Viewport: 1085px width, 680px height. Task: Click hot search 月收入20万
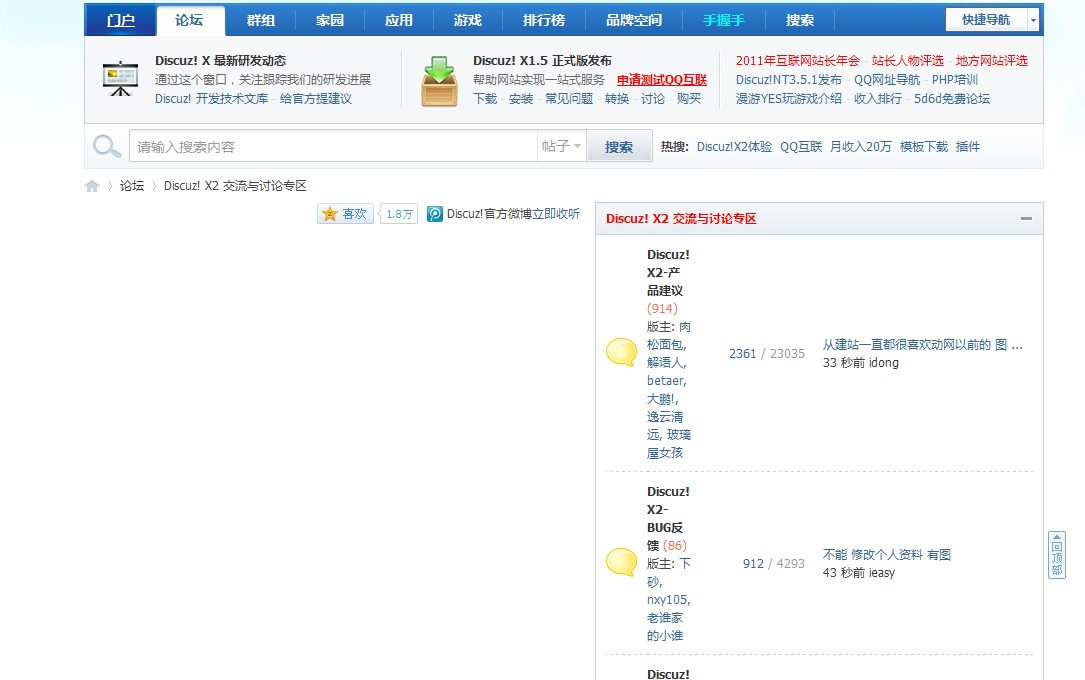coord(860,147)
